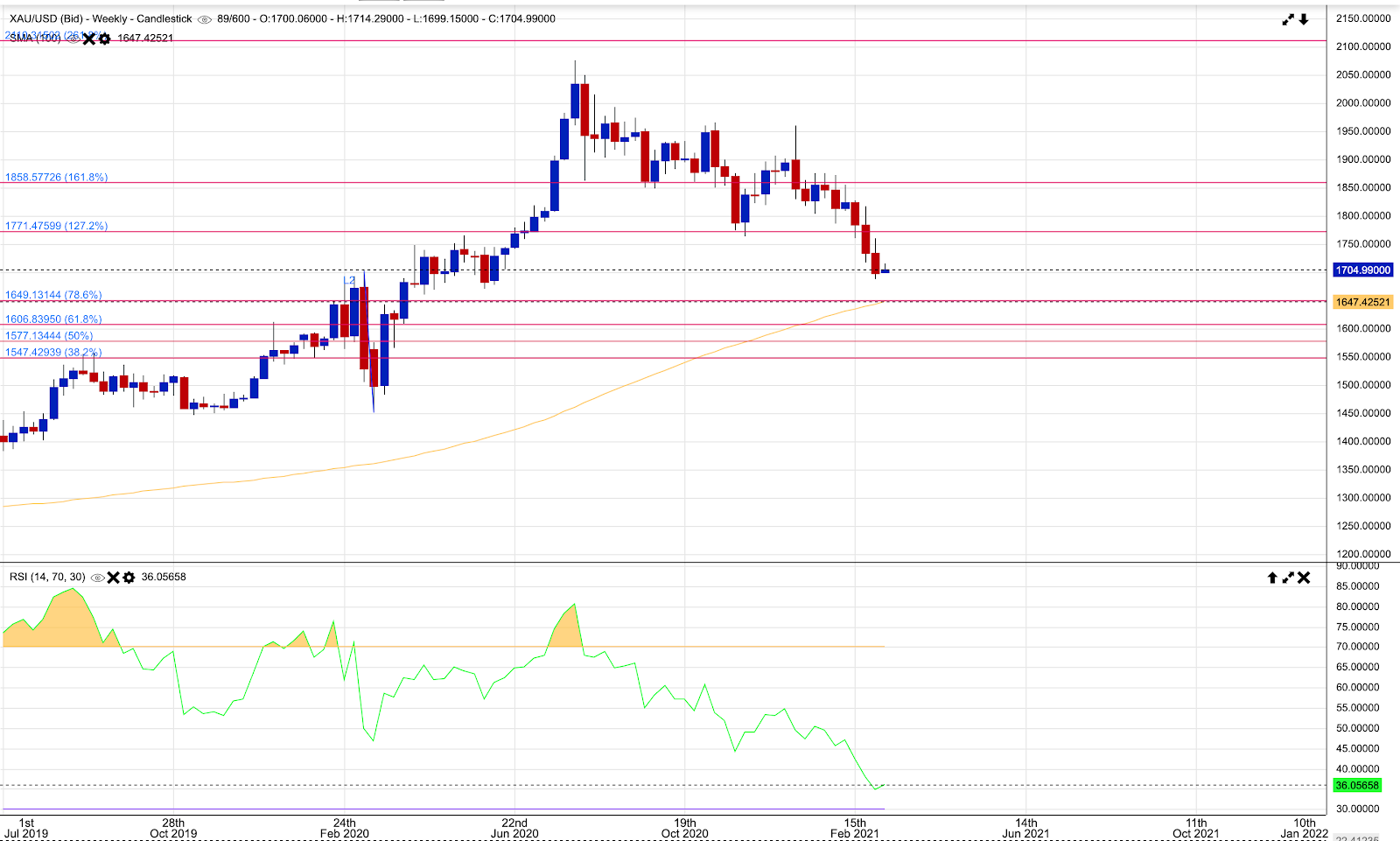This screenshot has width=1400, height=841.
Task: Click the 70.00000 RSI axis label
Action: [1357, 647]
